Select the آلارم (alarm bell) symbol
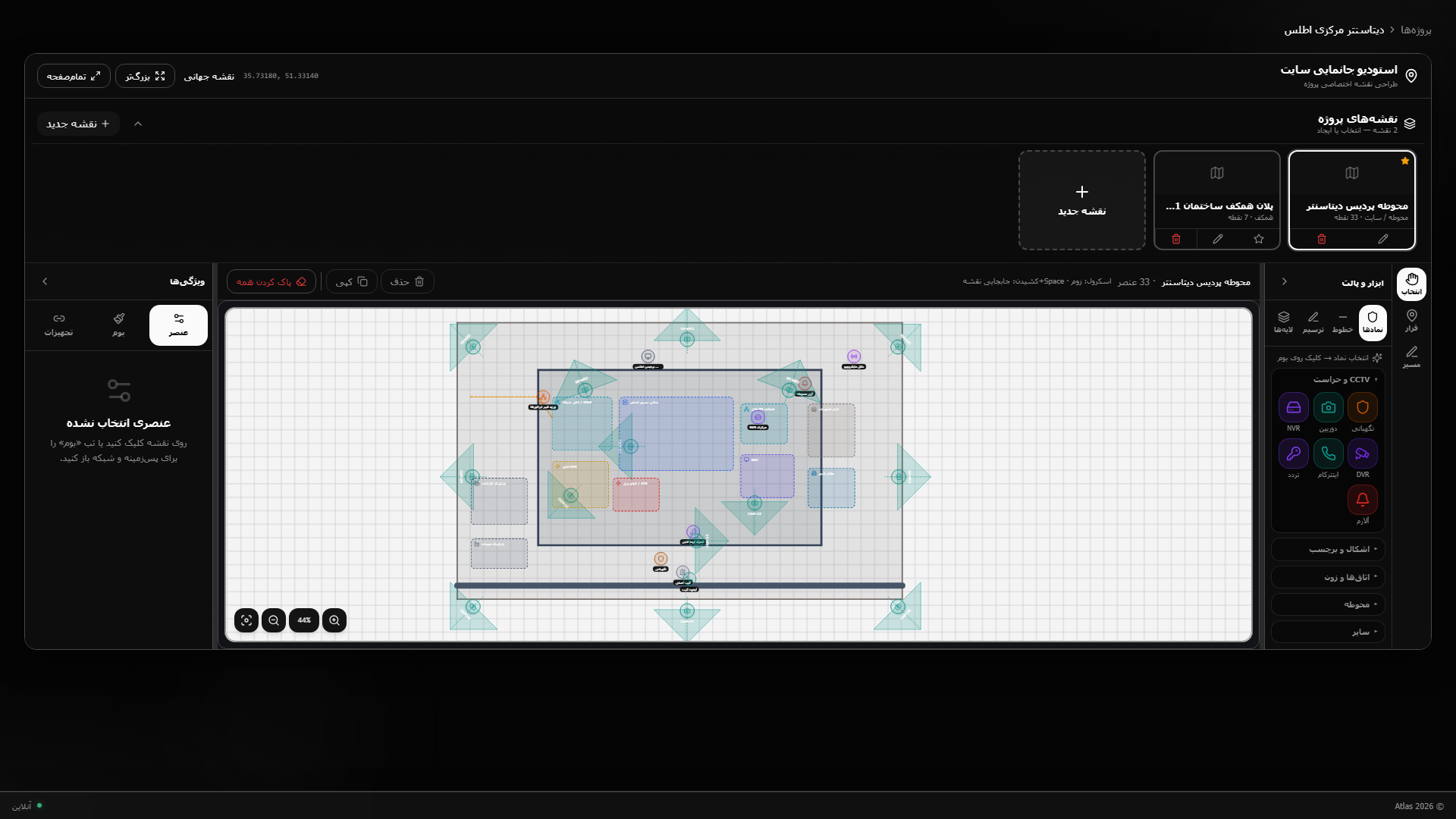Image resolution: width=1456 pixels, height=819 pixels. tap(1363, 500)
